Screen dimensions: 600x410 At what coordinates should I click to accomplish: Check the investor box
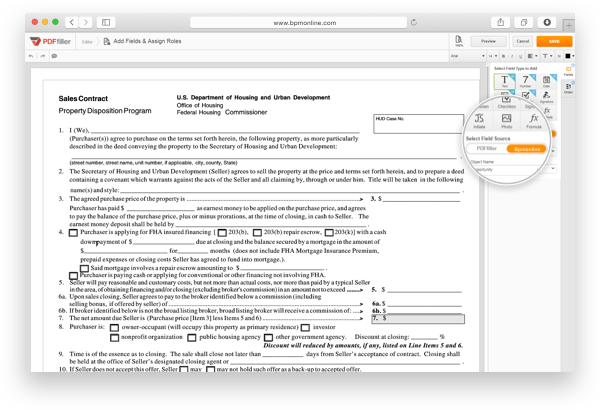[305, 328]
